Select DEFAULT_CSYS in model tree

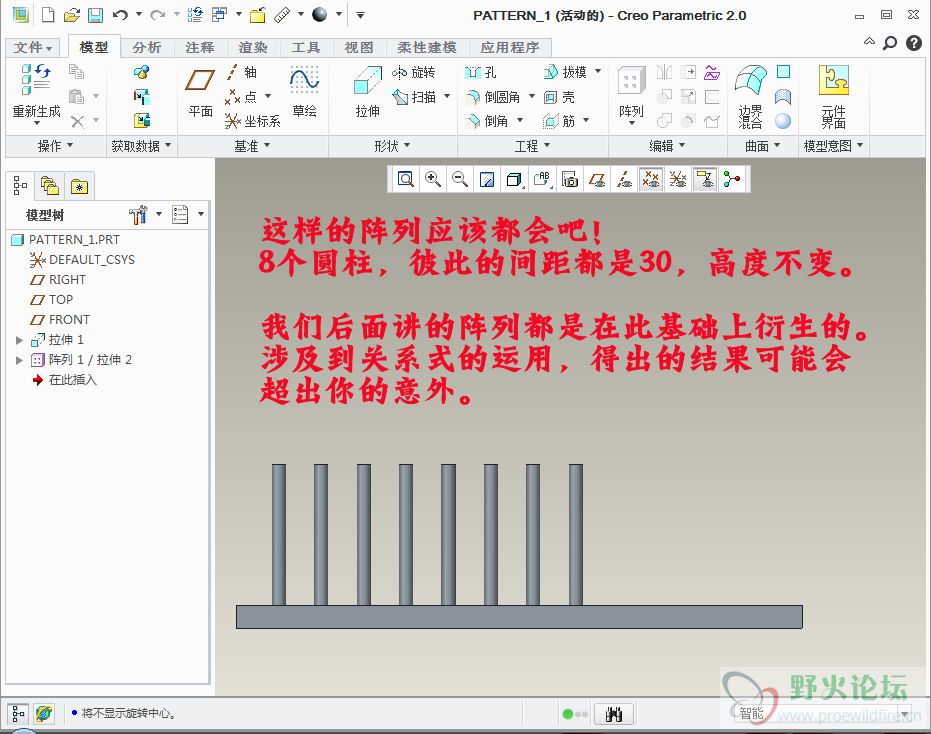(x=83, y=260)
